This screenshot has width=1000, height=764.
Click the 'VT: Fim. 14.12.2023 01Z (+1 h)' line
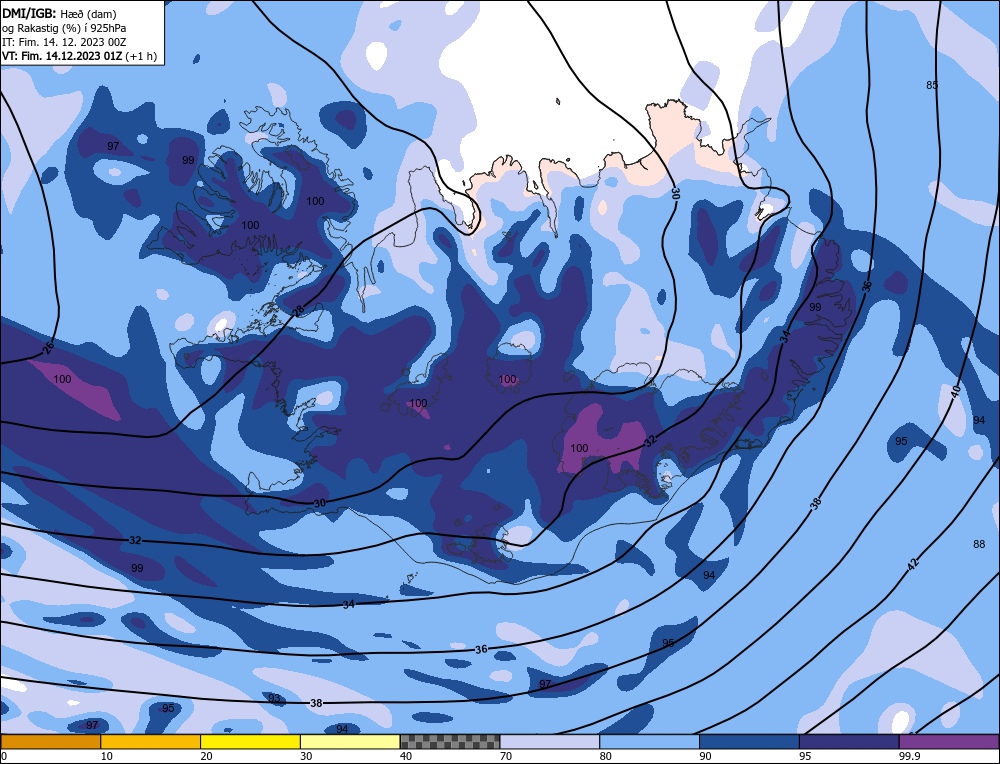80,56
